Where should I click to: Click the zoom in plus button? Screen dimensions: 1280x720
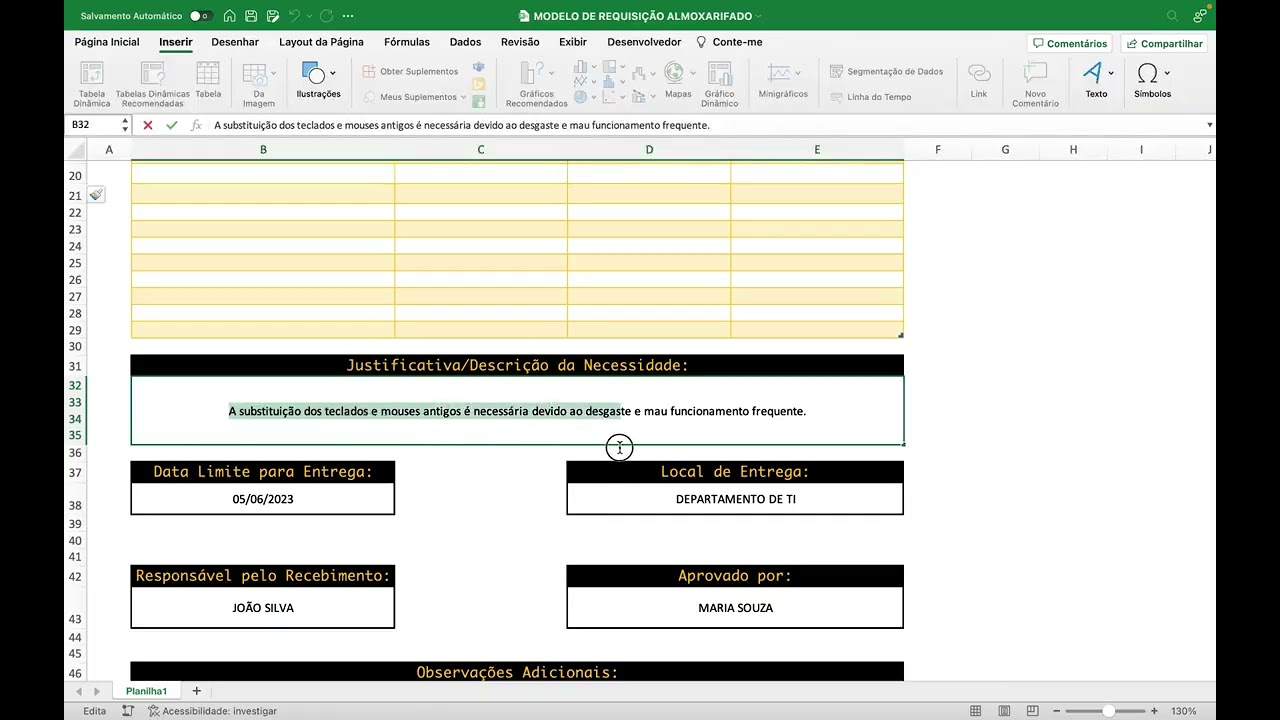tap(1155, 711)
